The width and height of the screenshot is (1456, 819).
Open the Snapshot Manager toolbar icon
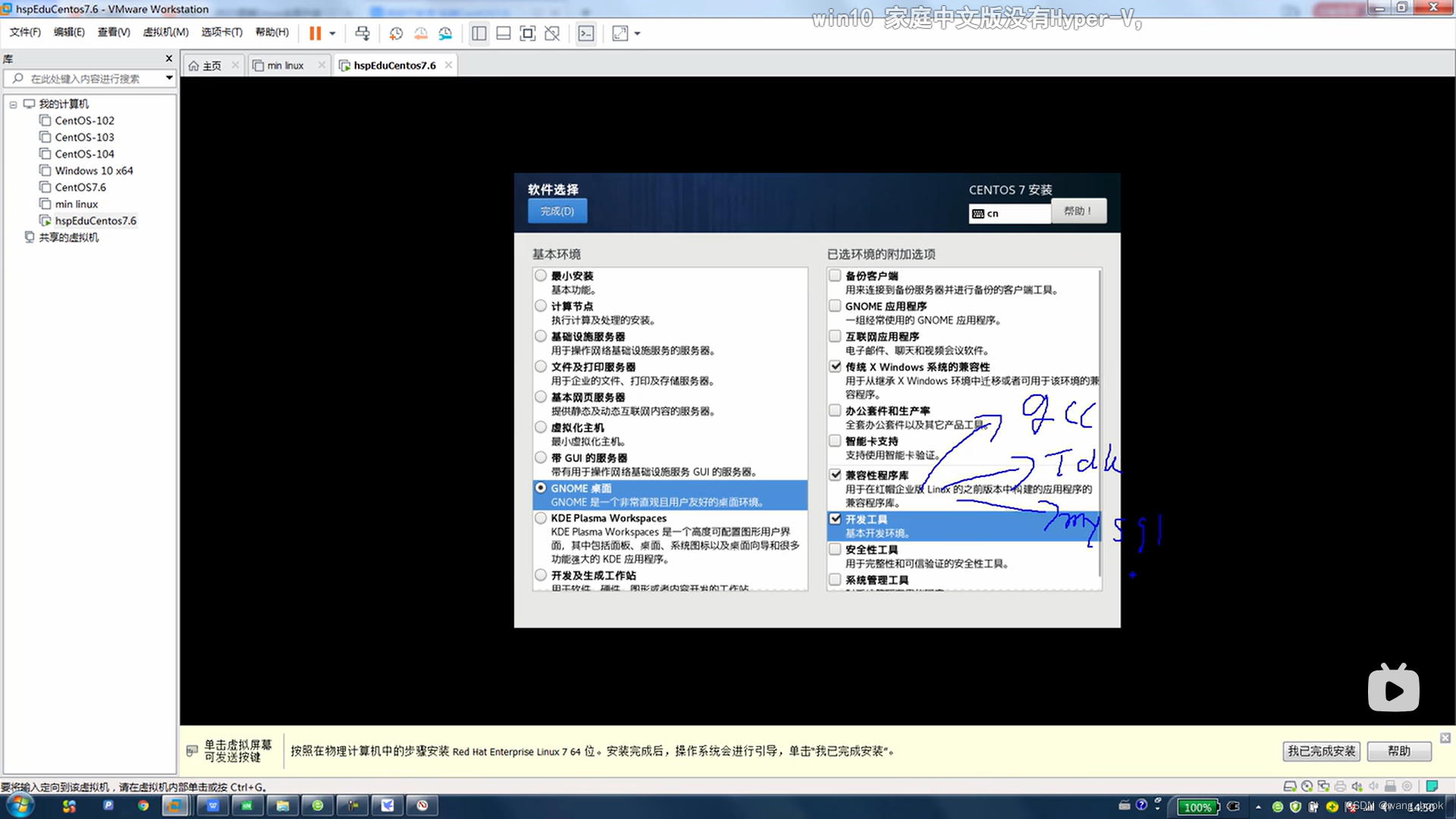(445, 33)
